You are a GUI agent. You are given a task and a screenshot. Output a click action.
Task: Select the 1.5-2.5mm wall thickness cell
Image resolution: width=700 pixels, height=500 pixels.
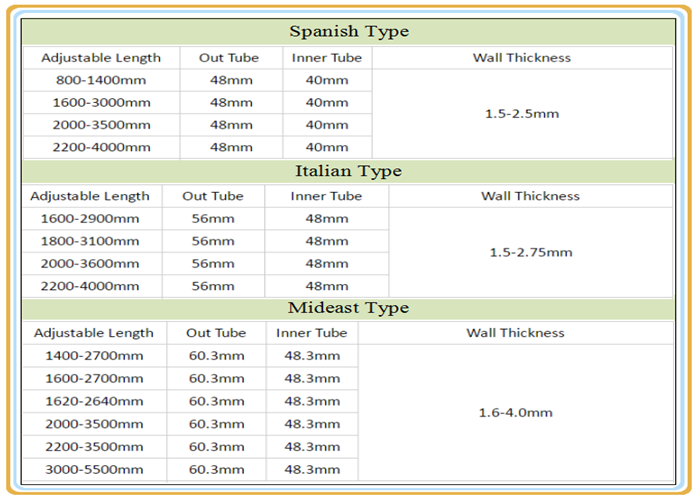pyautogui.click(x=522, y=114)
